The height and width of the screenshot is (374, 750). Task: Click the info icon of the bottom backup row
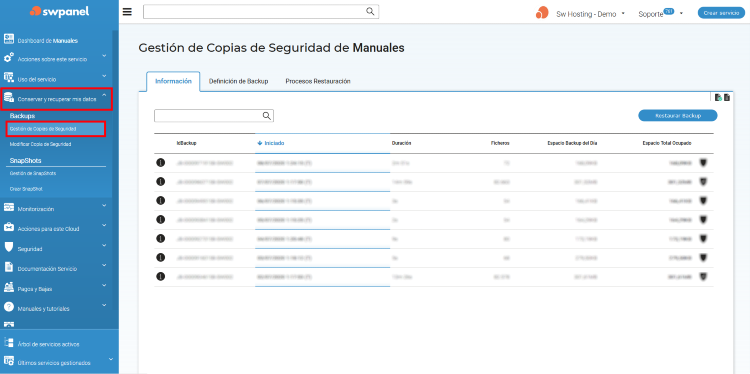161,276
